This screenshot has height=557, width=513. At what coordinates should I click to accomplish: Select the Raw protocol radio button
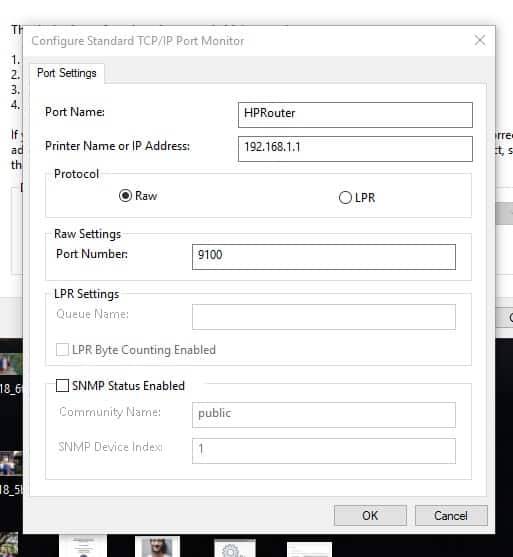[125, 195]
